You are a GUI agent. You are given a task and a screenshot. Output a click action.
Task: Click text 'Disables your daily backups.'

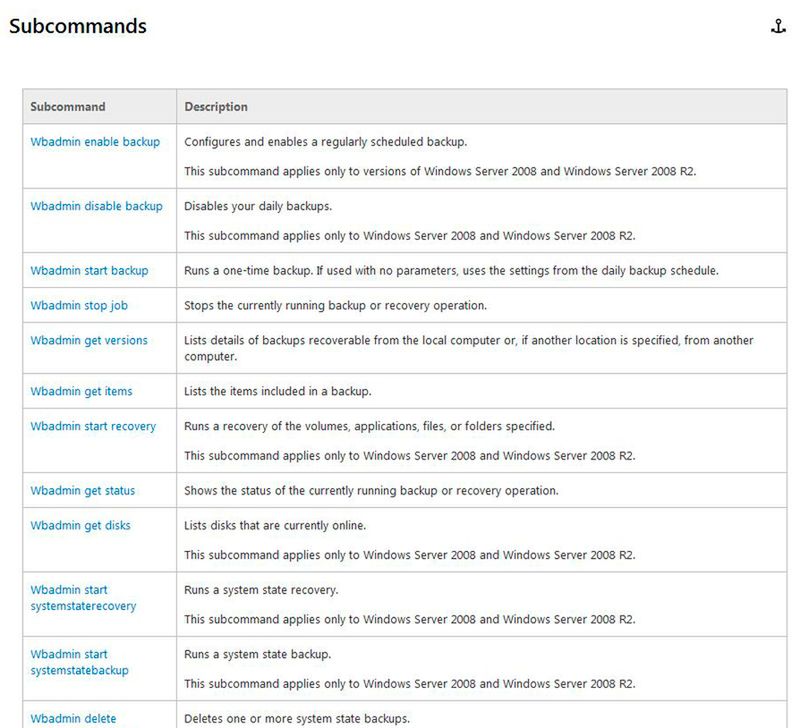point(258,206)
